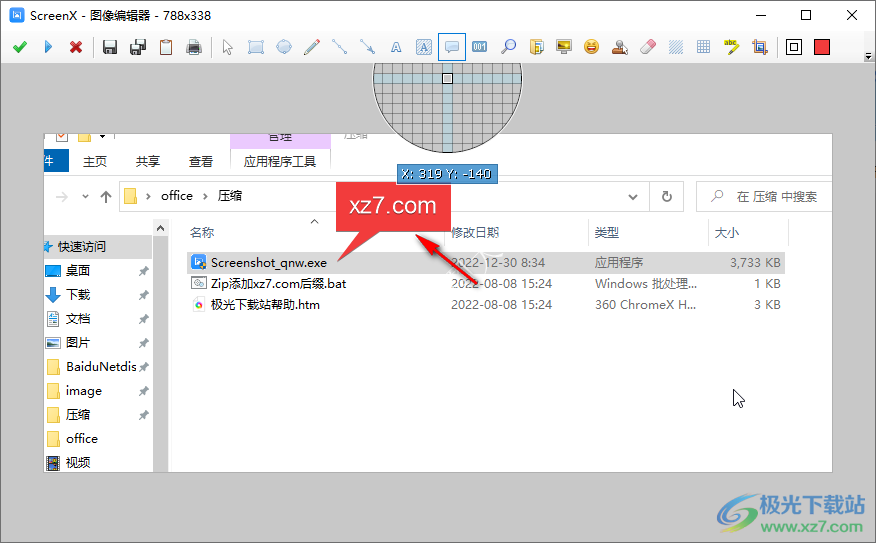Click the picture monitor icon
This screenshot has height=543, width=876.
point(564,47)
